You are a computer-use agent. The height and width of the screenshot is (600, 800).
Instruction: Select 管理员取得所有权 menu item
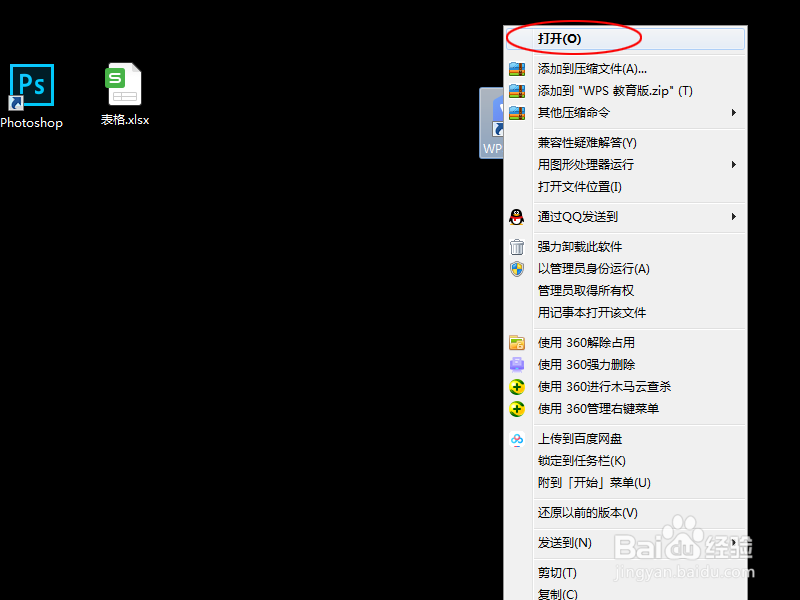[x=625, y=291]
